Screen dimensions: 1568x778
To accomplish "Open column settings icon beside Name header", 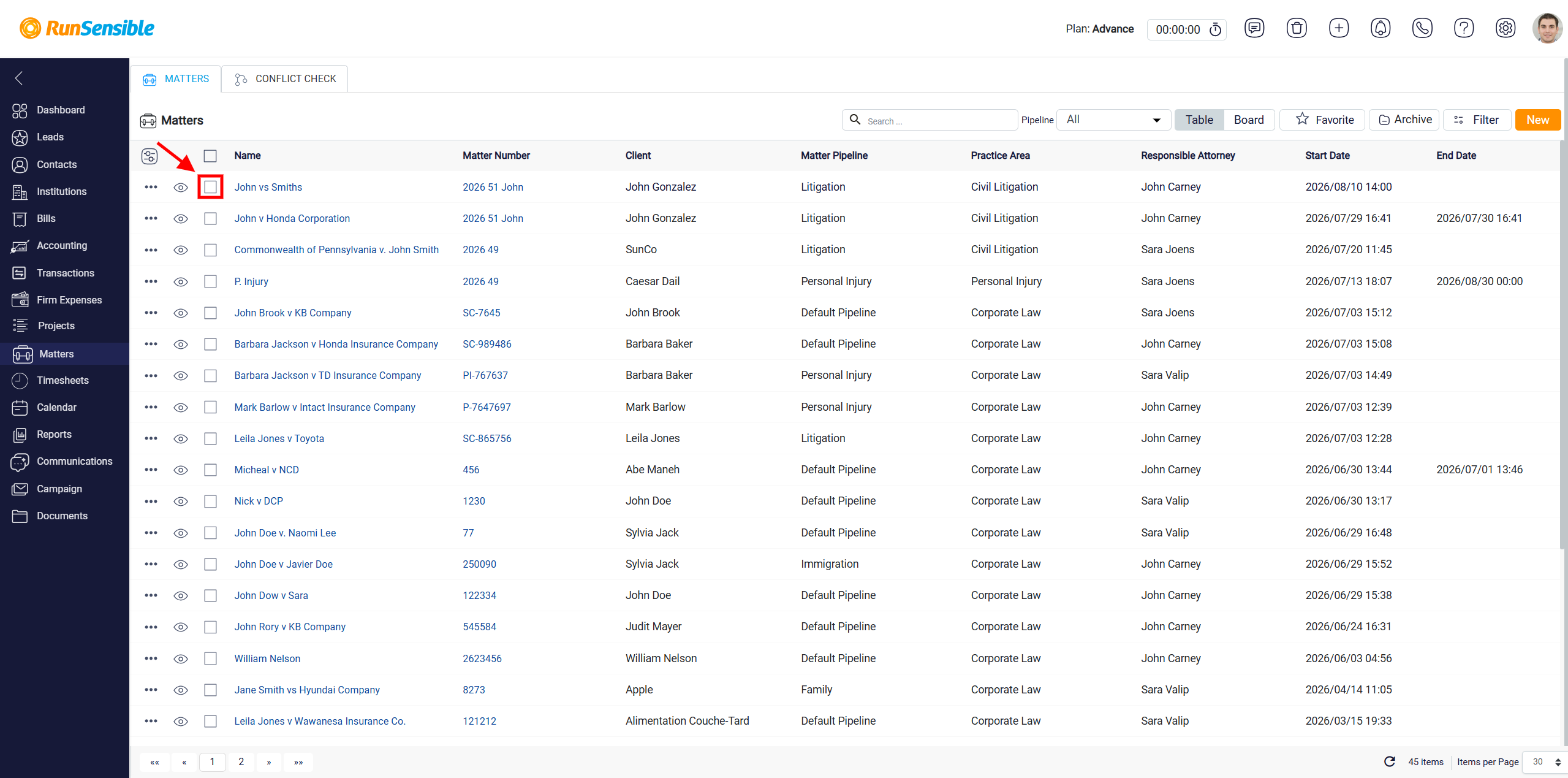I will pos(150,156).
